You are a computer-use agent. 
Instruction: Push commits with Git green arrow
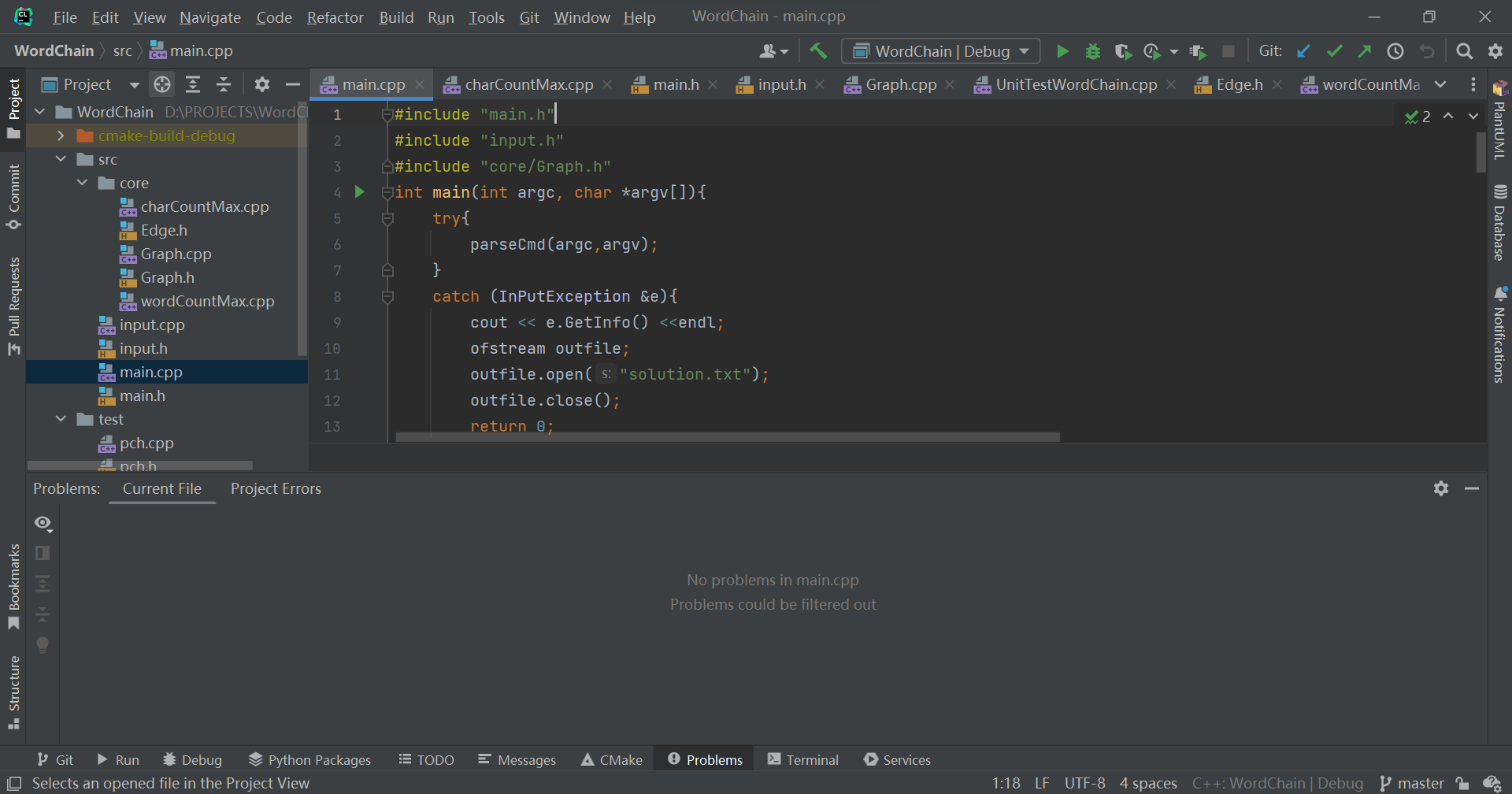tap(1364, 51)
